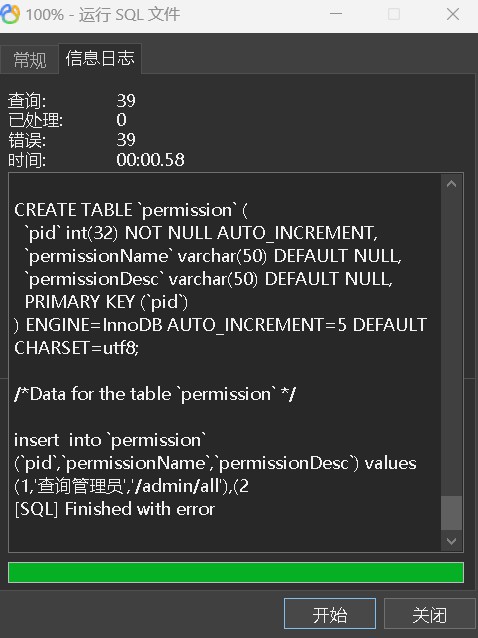Click the green progress bar

[236, 572]
